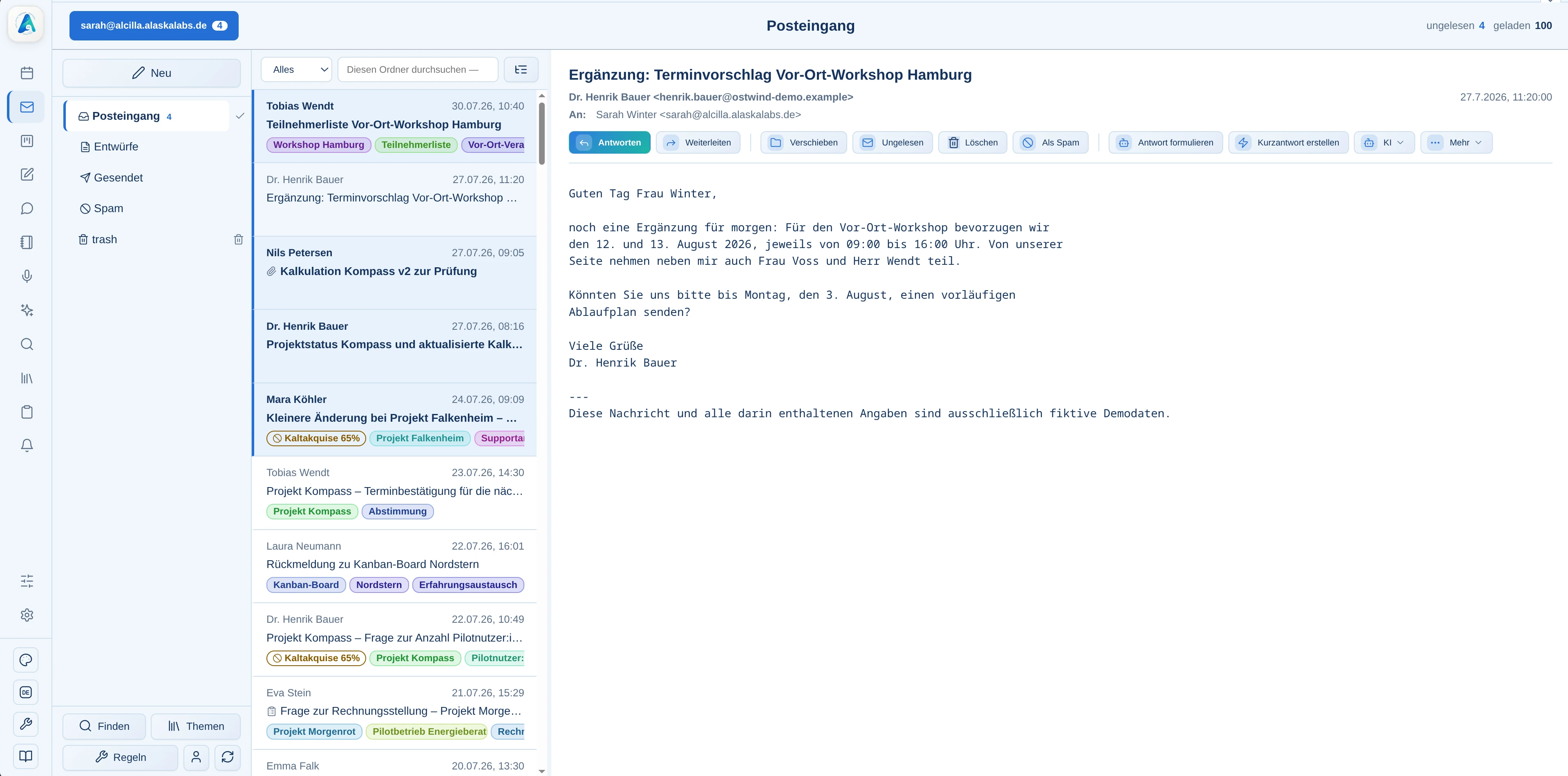Click the Projekt Morgenrot tag
This screenshot has width=1568, height=776.
tap(314, 731)
